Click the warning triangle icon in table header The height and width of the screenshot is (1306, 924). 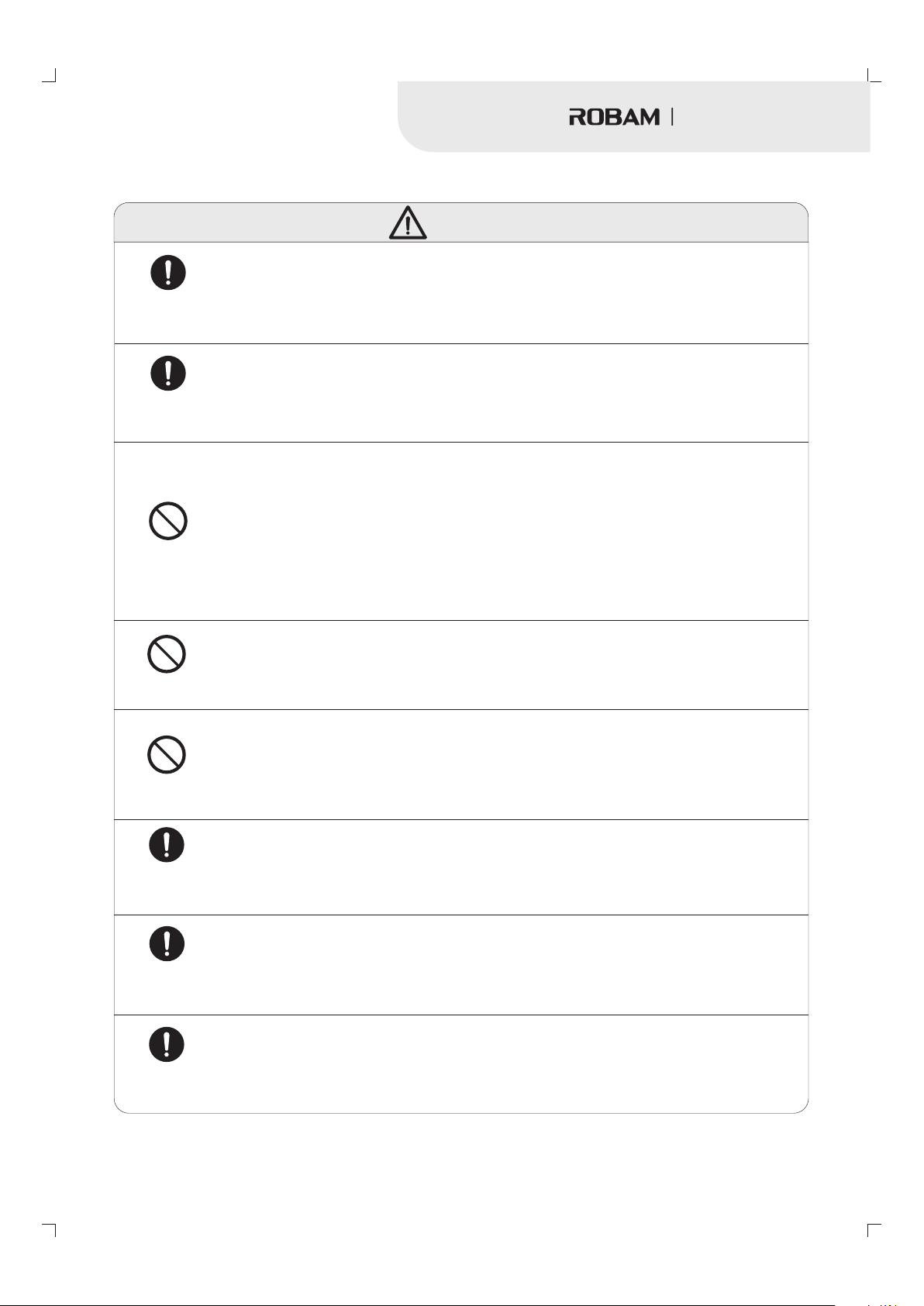coord(408,223)
